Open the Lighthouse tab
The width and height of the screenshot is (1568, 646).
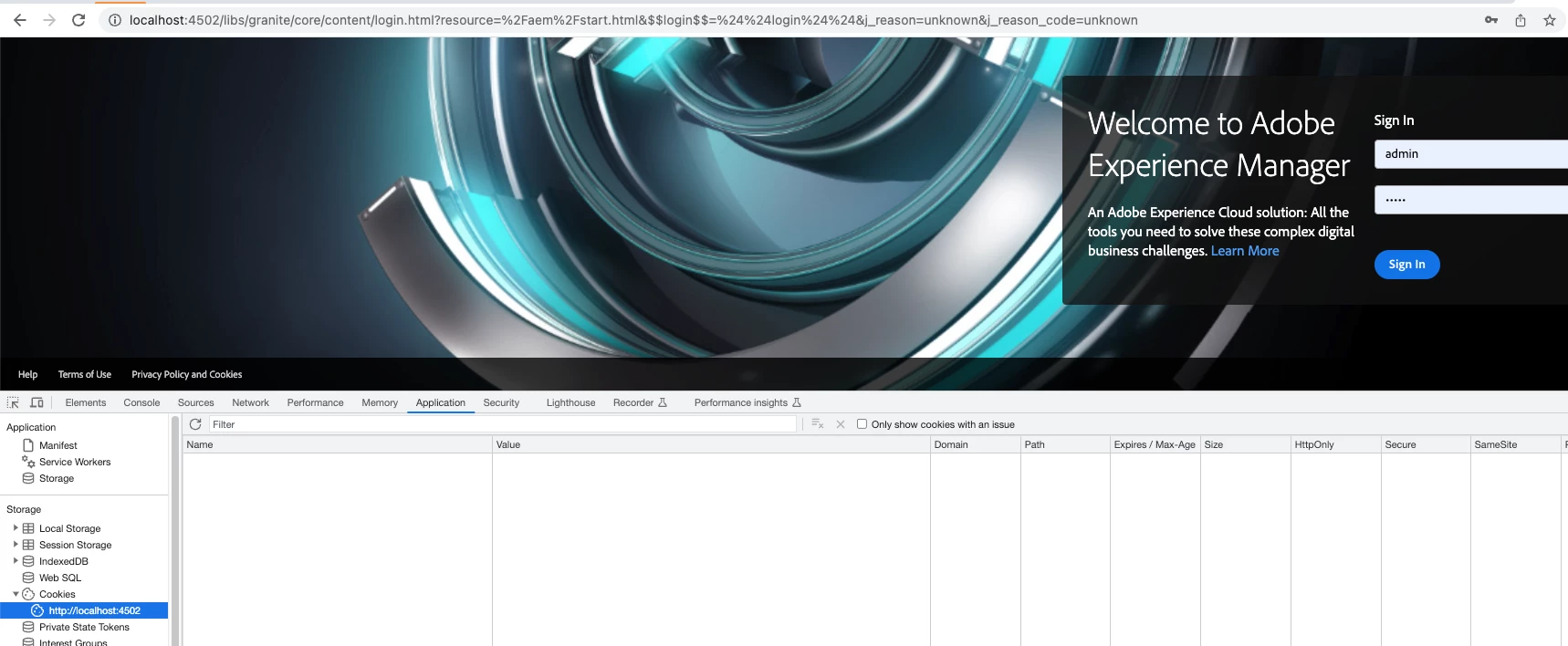pyautogui.click(x=570, y=402)
